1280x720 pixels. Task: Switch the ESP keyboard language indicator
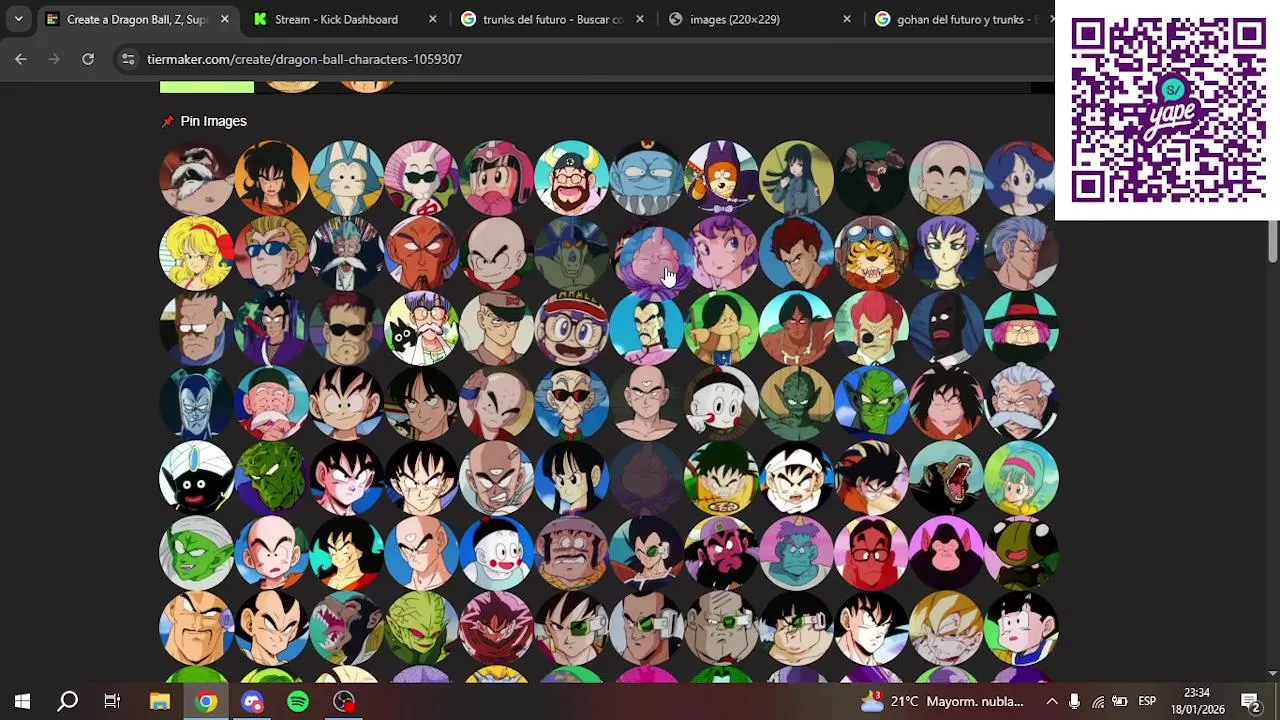point(1147,701)
